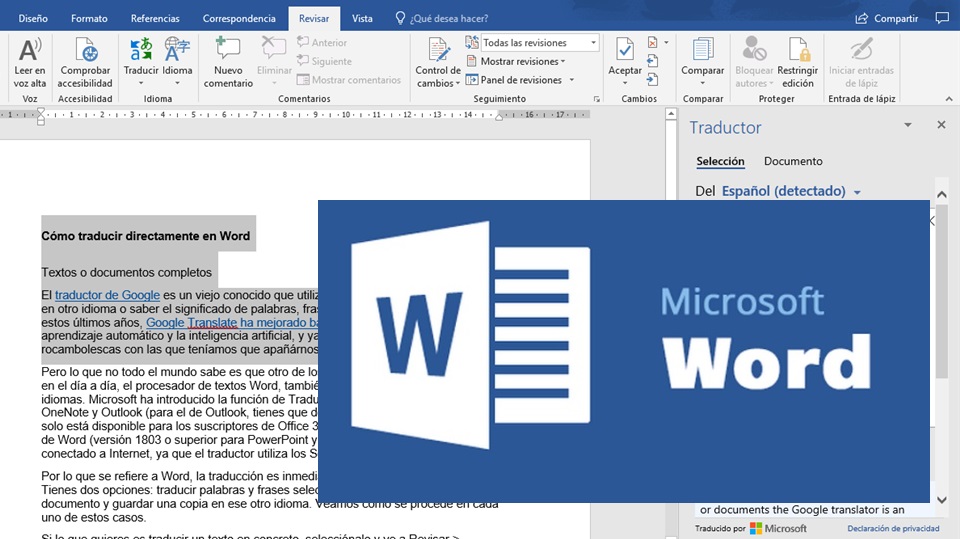Open the Vista tab
960x539 pixels.
pyautogui.click(x=362, y=18)
